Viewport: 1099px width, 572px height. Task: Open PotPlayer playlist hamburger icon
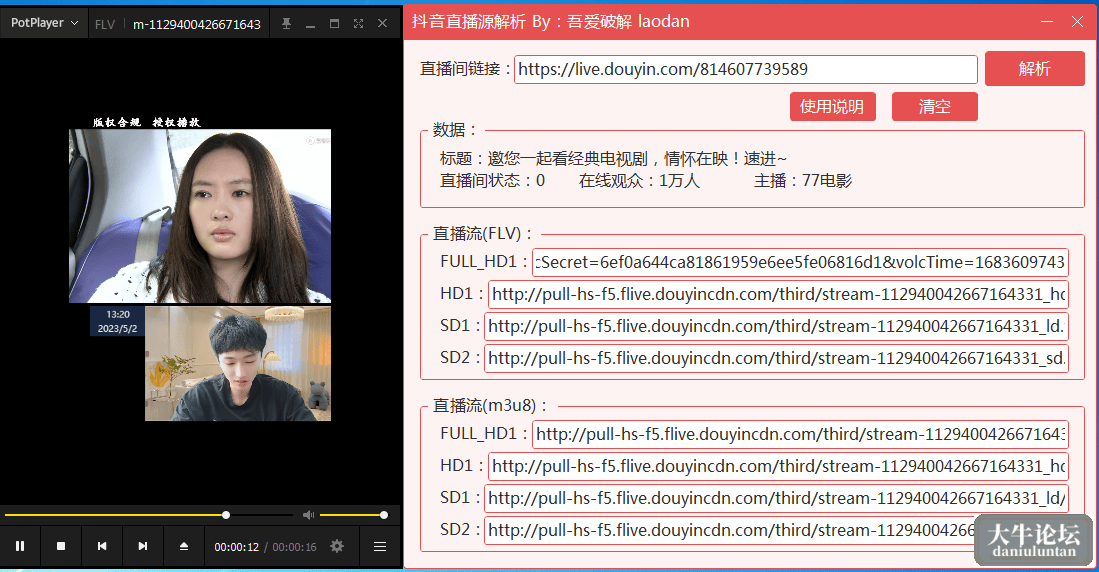click(380, 546)
